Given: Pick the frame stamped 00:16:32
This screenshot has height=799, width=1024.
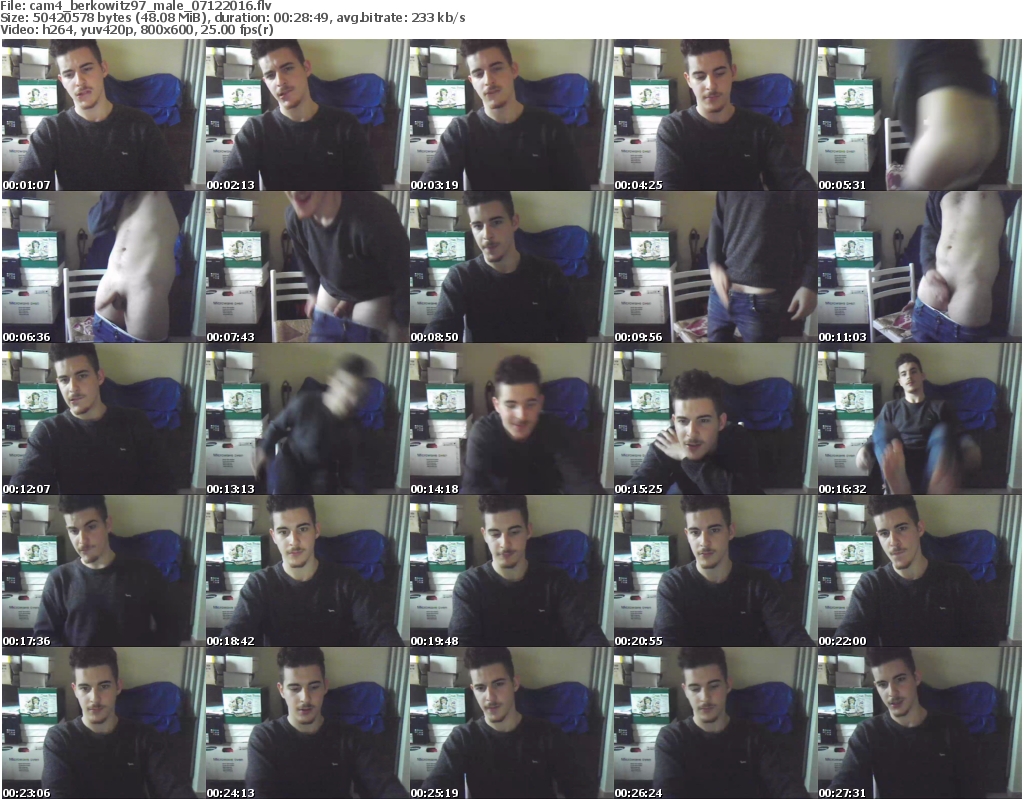Looking at the screenshot, I should pos(920,419).
